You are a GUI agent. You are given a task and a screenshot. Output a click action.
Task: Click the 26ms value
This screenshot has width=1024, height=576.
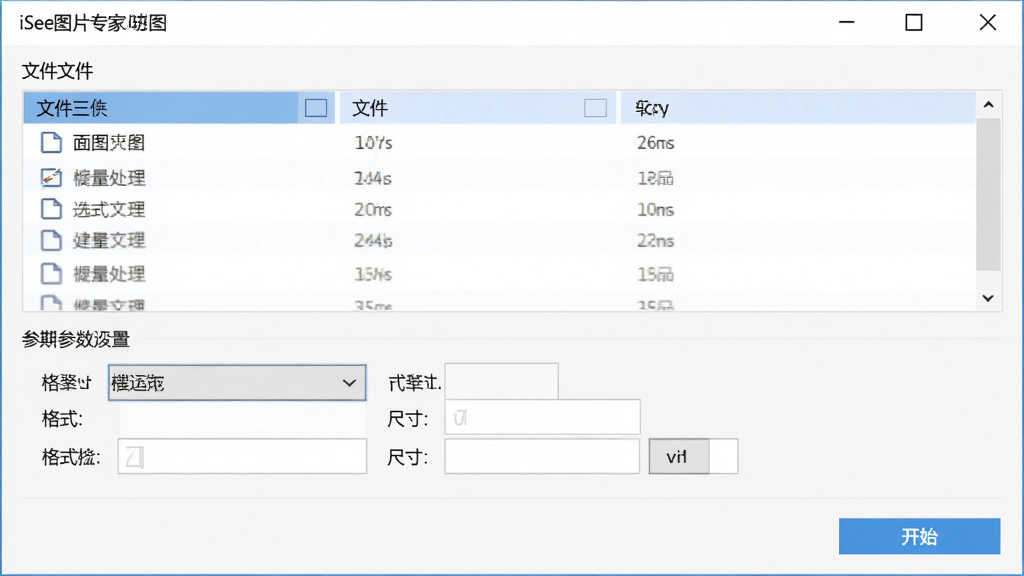pyautogui.click(x=656, y=143)
